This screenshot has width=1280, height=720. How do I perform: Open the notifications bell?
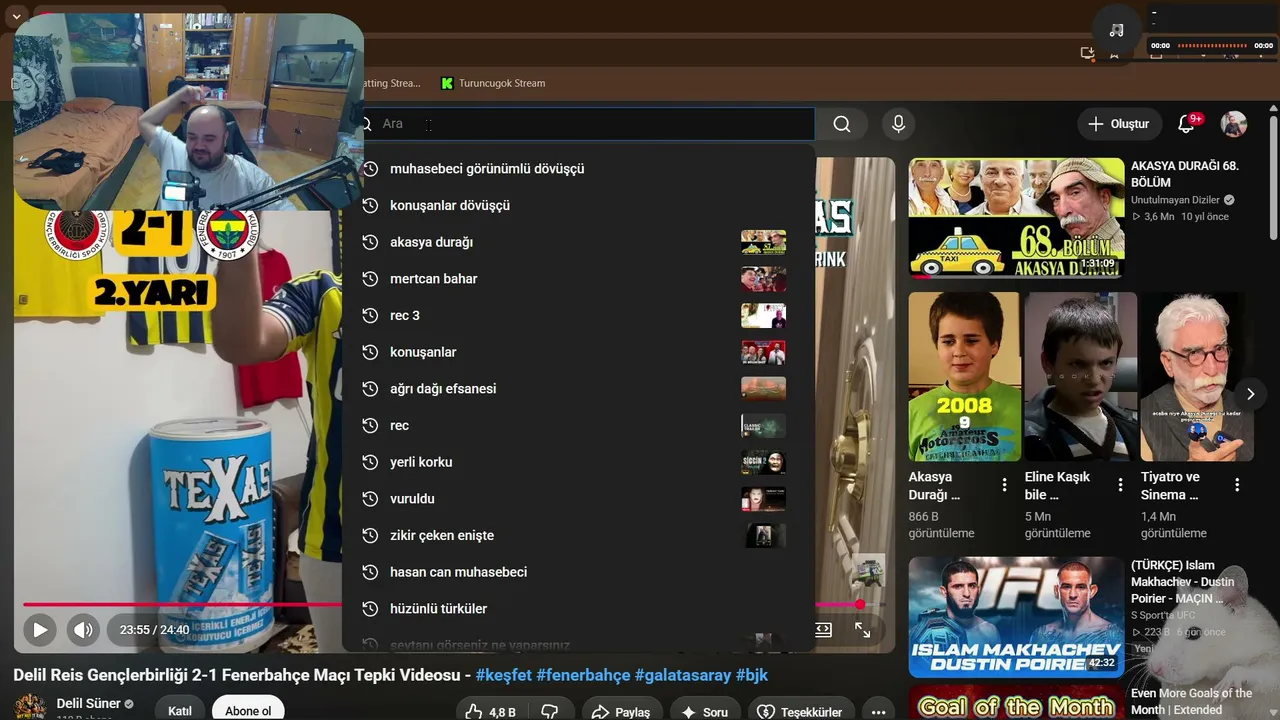click(1187, 124)
